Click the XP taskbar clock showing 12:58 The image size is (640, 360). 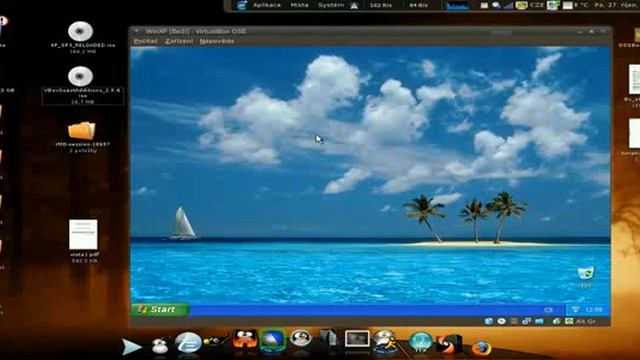pos(593,310)
